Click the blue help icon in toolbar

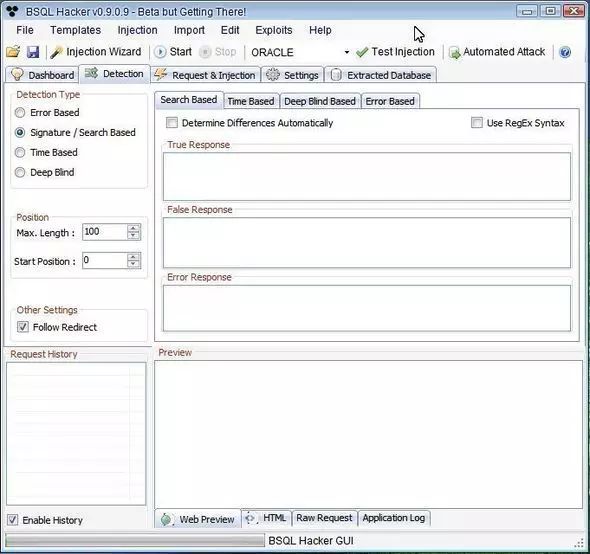565,52
